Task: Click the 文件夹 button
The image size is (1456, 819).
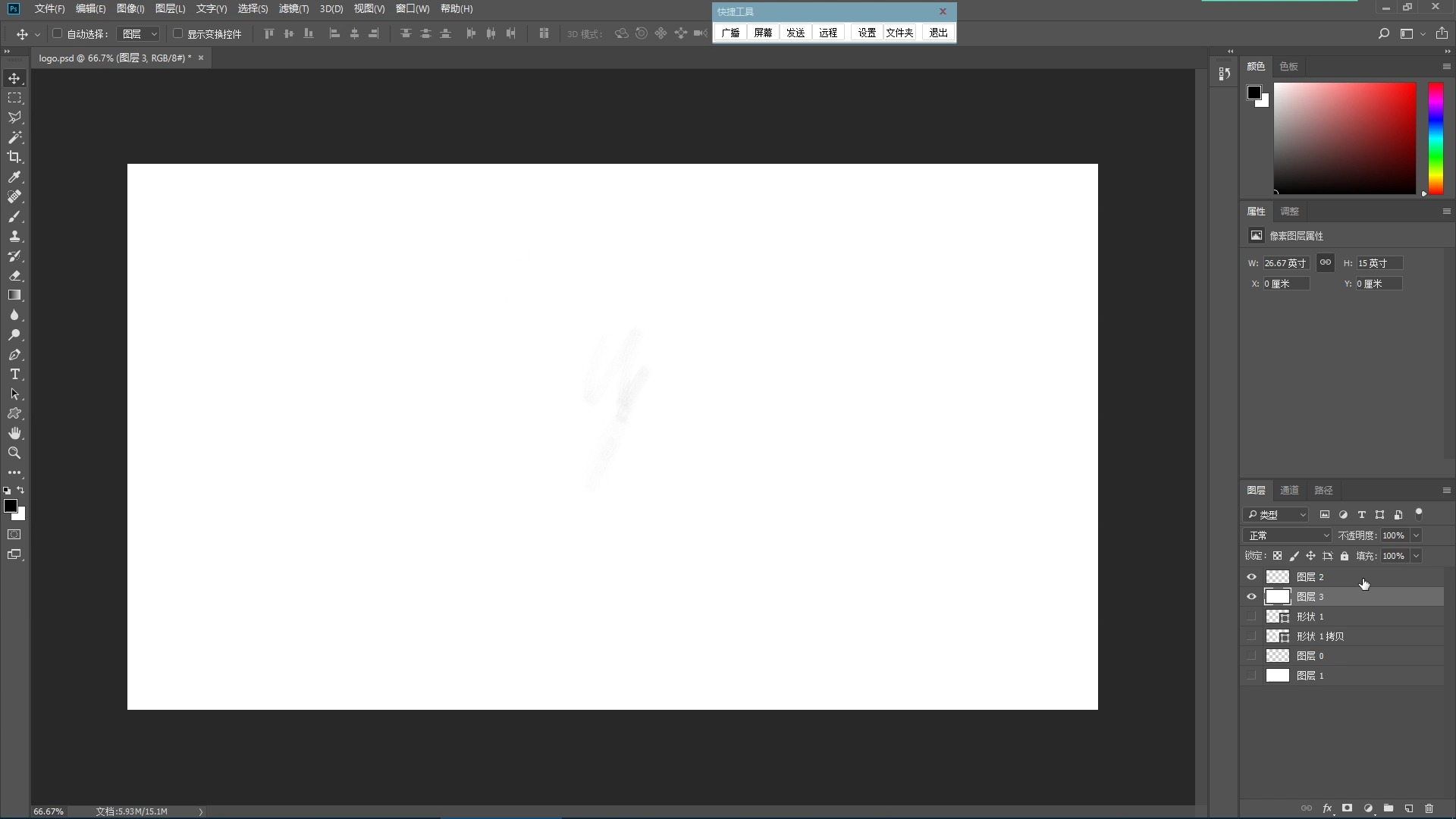Action: [x=899, y=33]
